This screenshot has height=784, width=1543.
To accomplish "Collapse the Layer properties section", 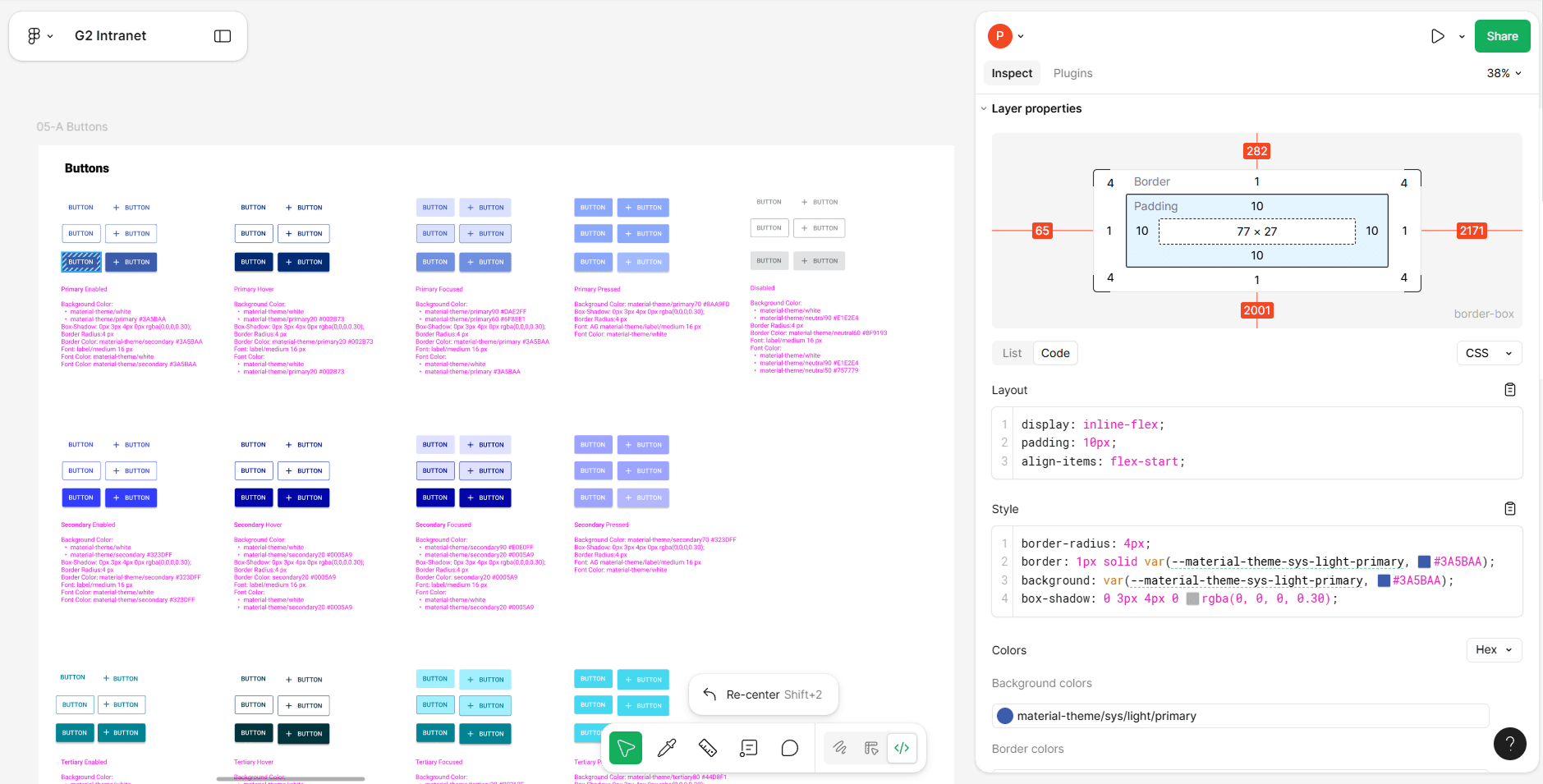I will click(984, 108).
